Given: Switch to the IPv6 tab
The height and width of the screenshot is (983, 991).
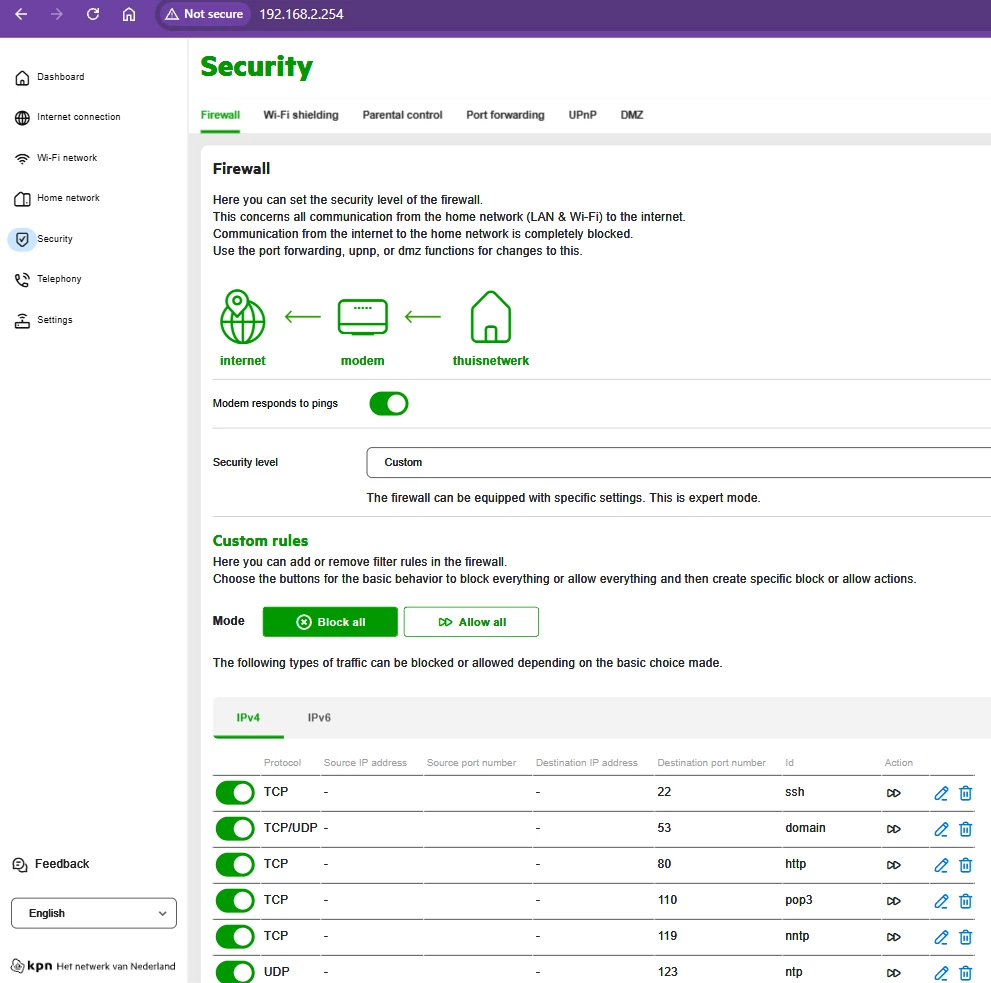Looking at the screenshot, I should (319, 718).
